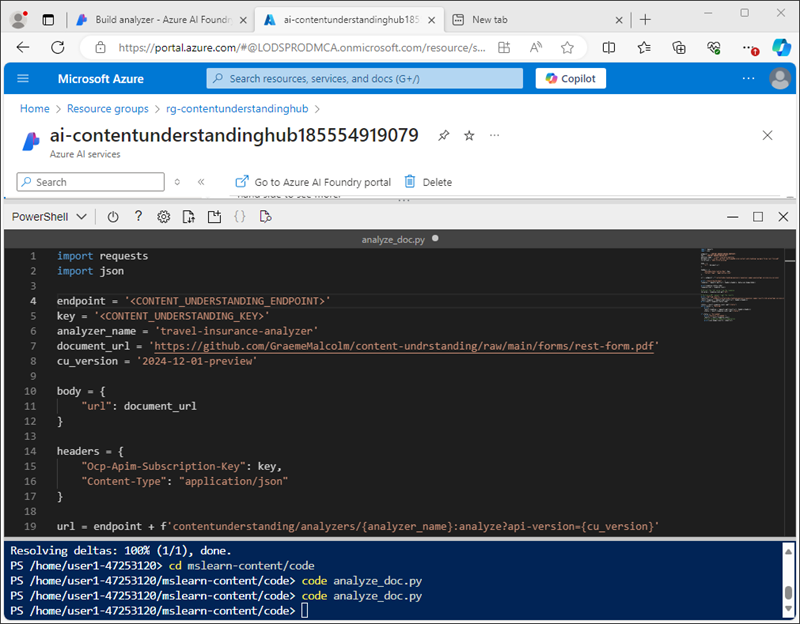Pin the resource to dashboard
This screenshot has width=800, height=624.
tap(443, 135)
